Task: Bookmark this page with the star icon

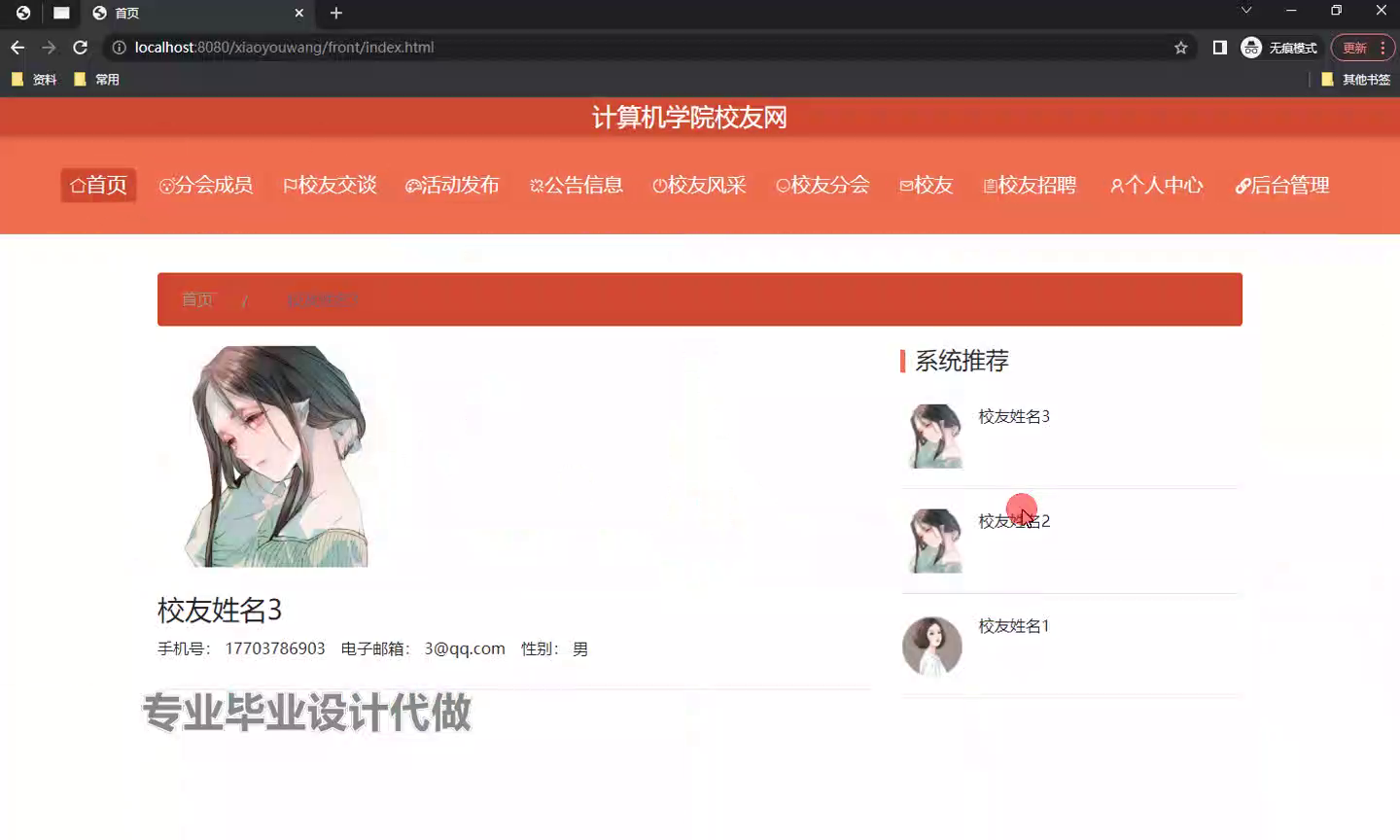Action: 1181,48
